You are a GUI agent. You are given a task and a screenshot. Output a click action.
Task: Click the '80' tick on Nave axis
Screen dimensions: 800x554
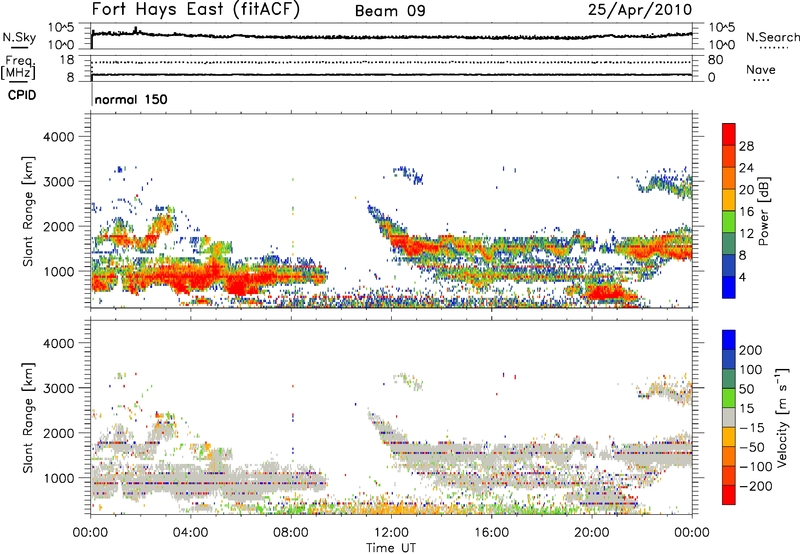[715, 60]
